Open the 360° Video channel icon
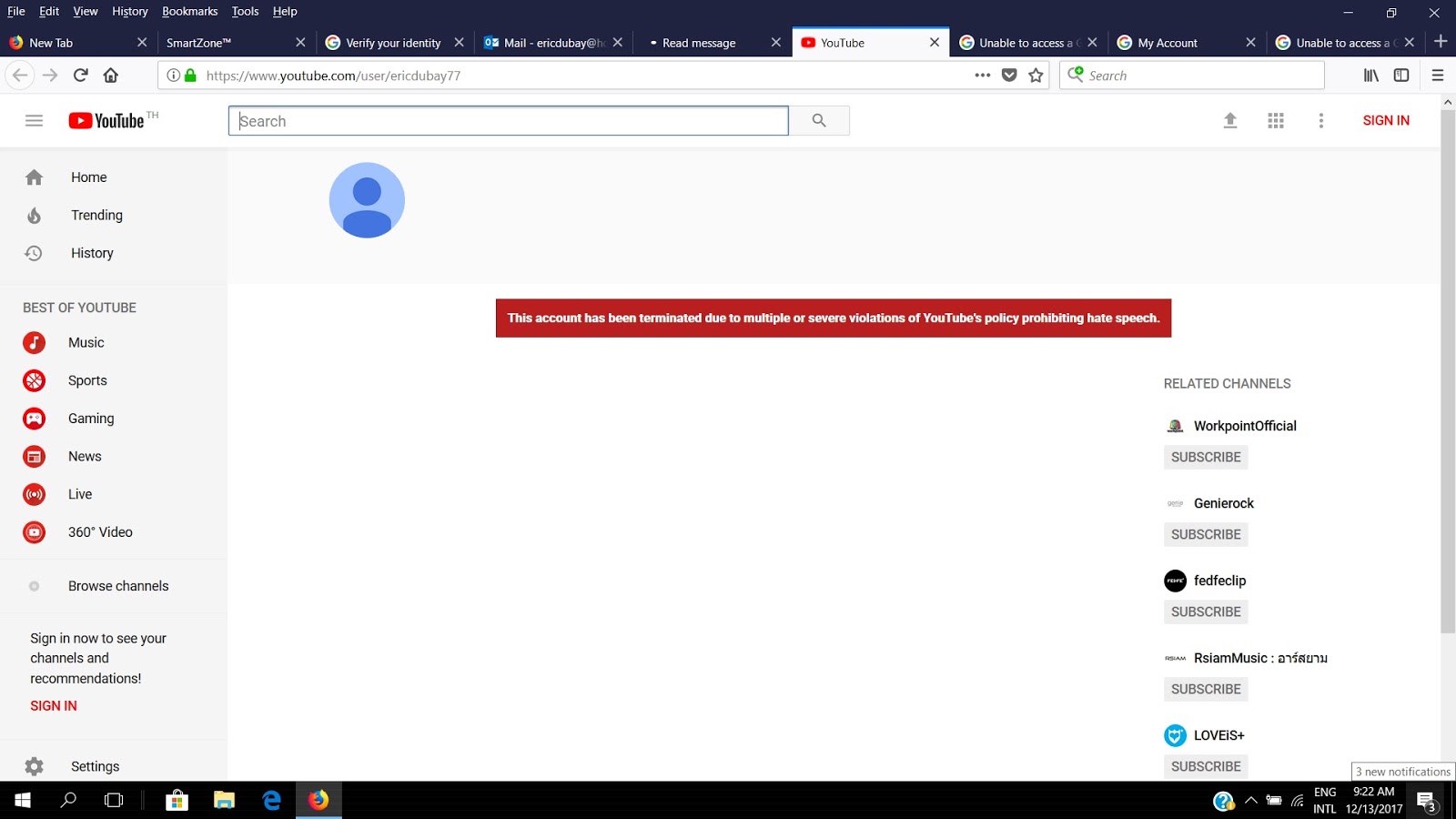Viewport: 1456px width, 819px height. click(x=34, y=532)
